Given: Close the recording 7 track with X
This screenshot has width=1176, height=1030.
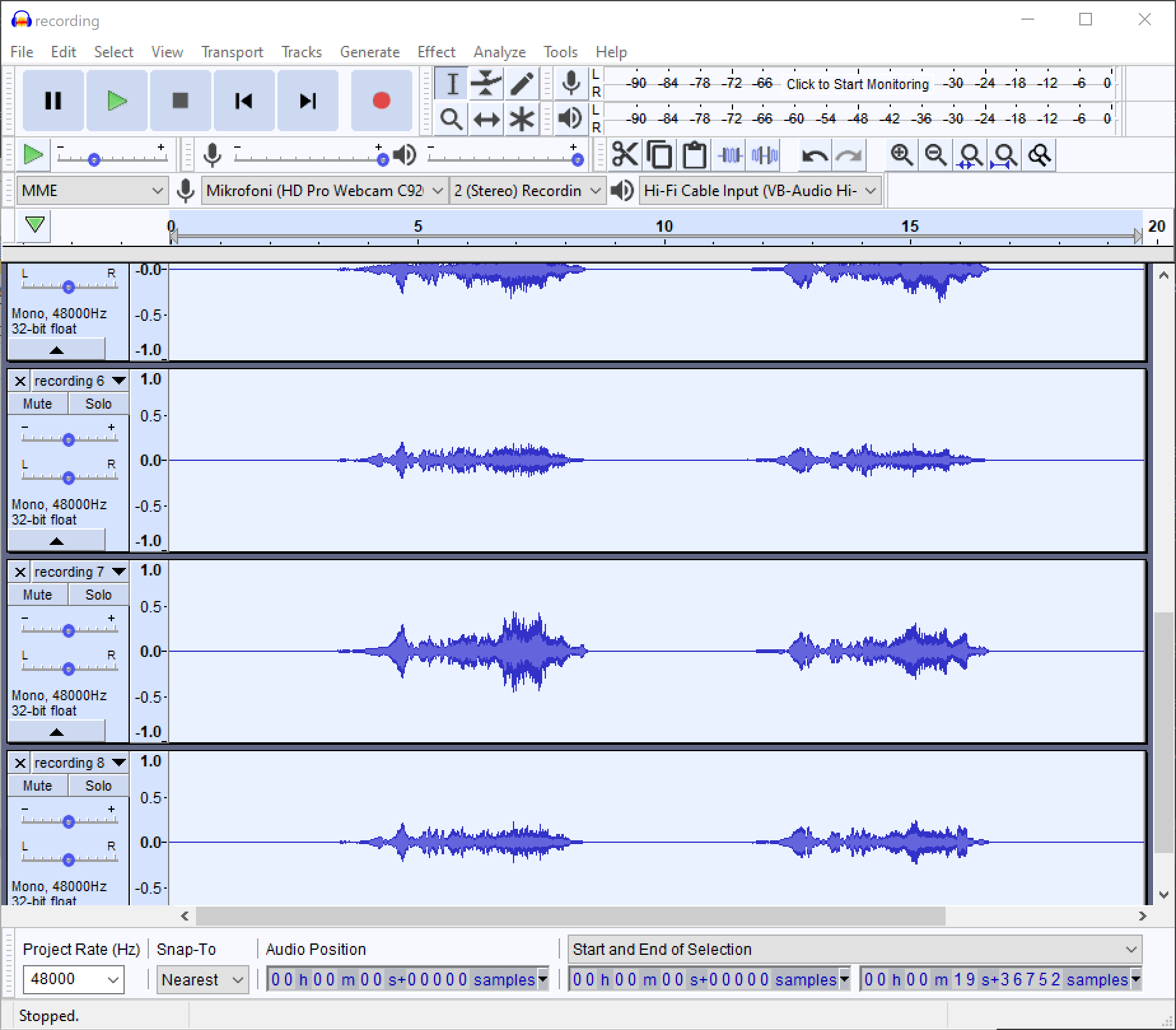Looking at the screenshot, I should [x=20, y=572].
